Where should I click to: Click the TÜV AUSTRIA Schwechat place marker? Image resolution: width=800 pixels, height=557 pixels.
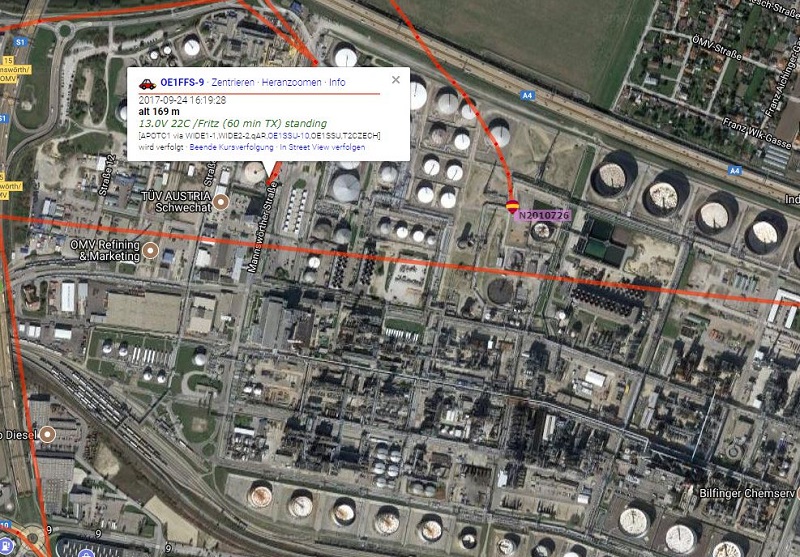(220, 202)
